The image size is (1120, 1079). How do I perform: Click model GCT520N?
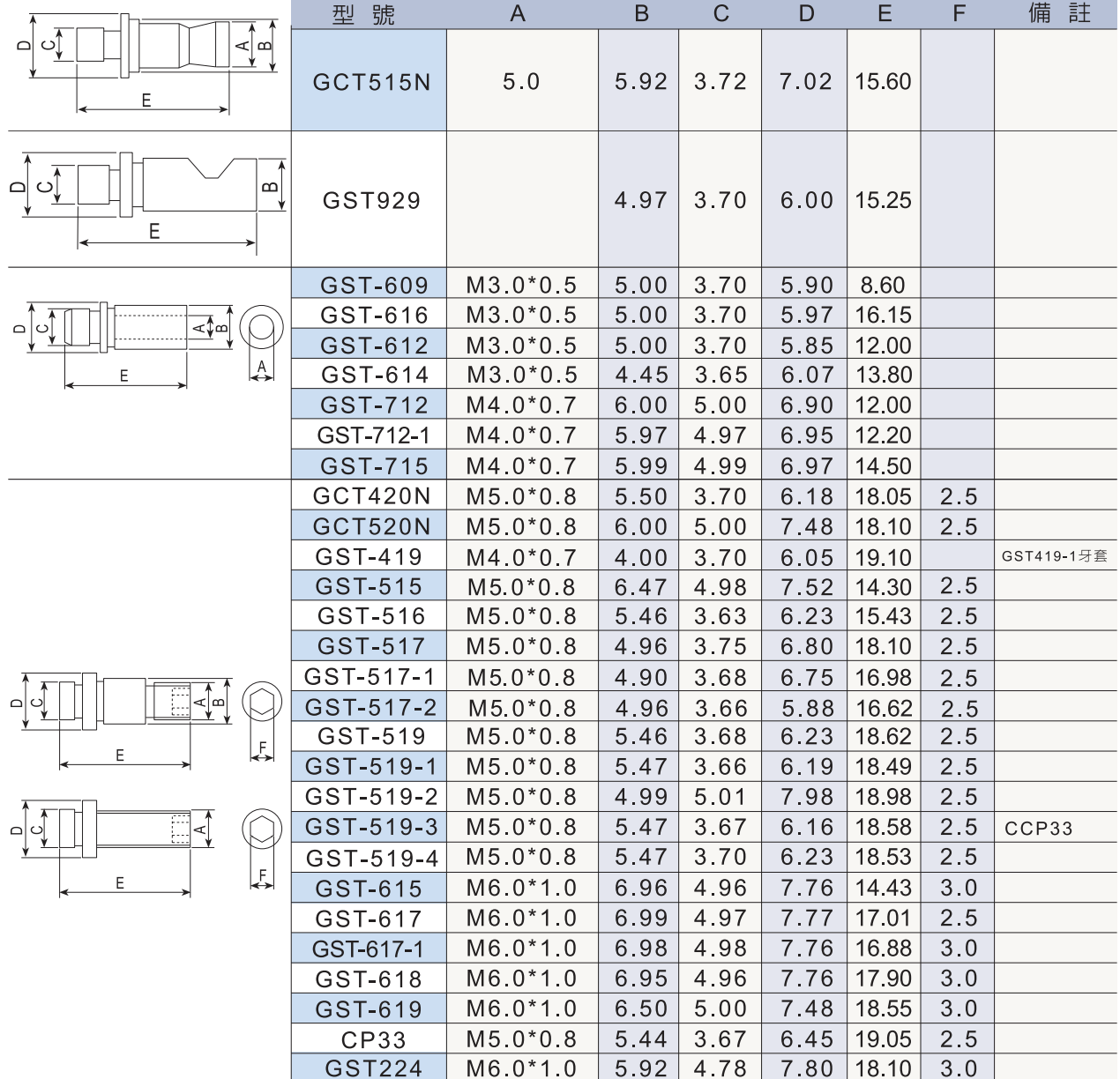[371, 526]
